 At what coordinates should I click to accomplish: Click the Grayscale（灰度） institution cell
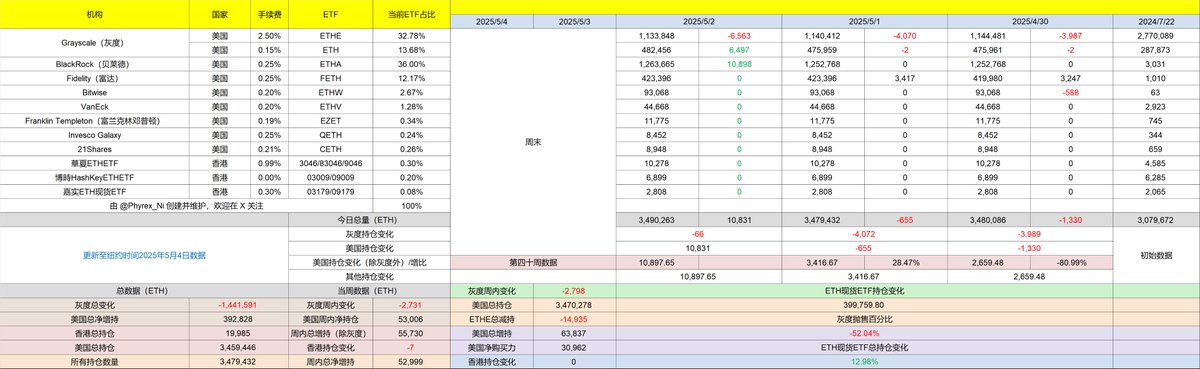95,42
